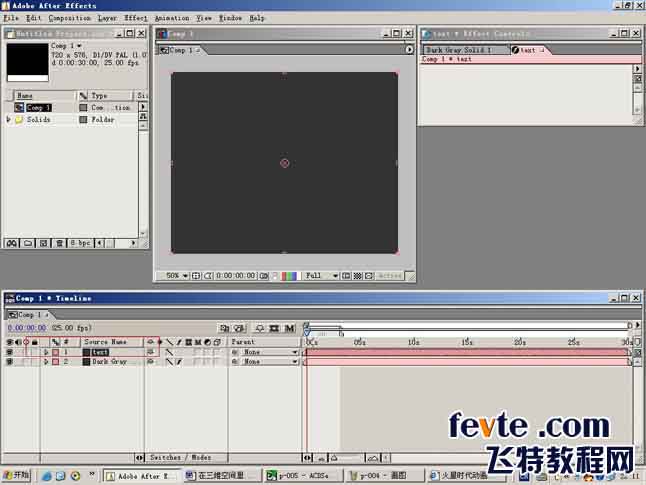Image resolution: width=646 pixels, height=485 pixels.
Task: Select the text tab in Effect Controls
Action: 528,50
